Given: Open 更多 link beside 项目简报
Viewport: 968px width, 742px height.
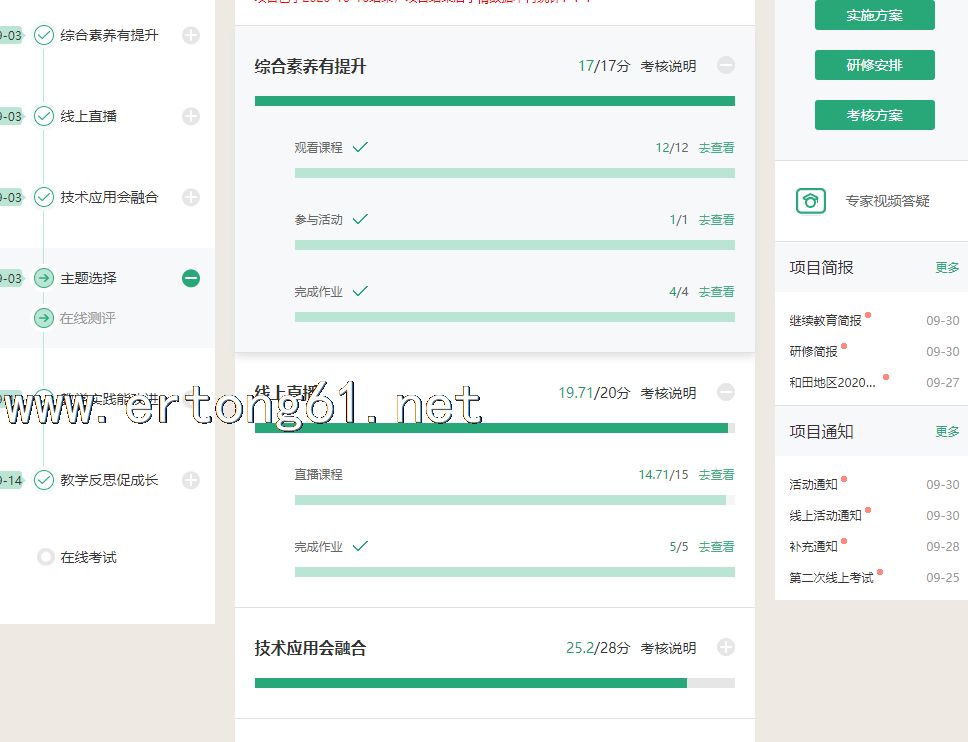Looking at the screenshot, I should pyautogui.click(x=946, y=268).
